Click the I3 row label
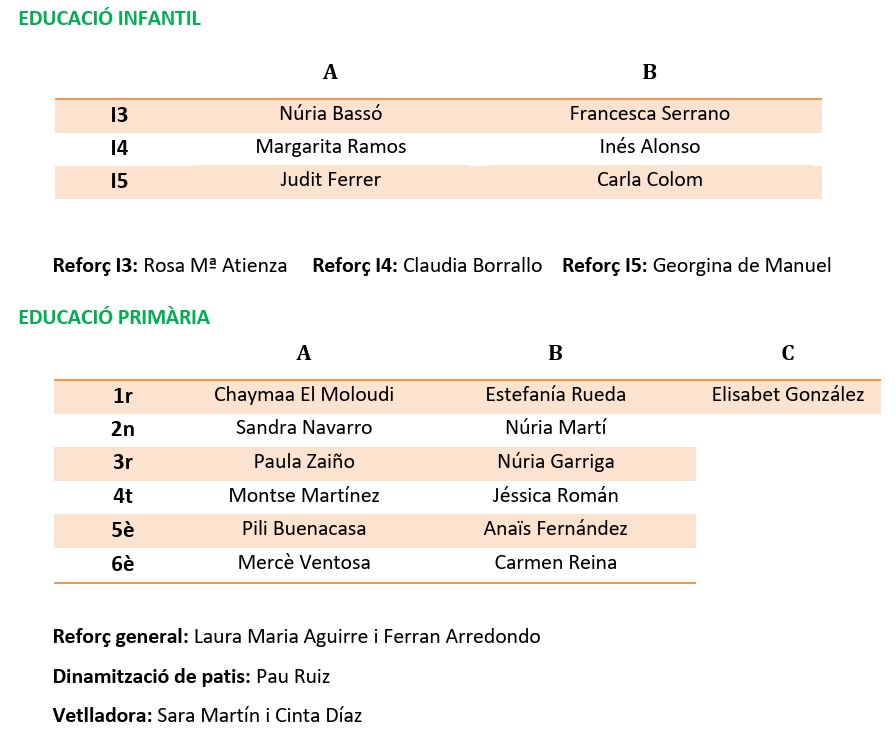Image resolution: width=895 pixels, height=739 pixels. [x=119, y=115]
